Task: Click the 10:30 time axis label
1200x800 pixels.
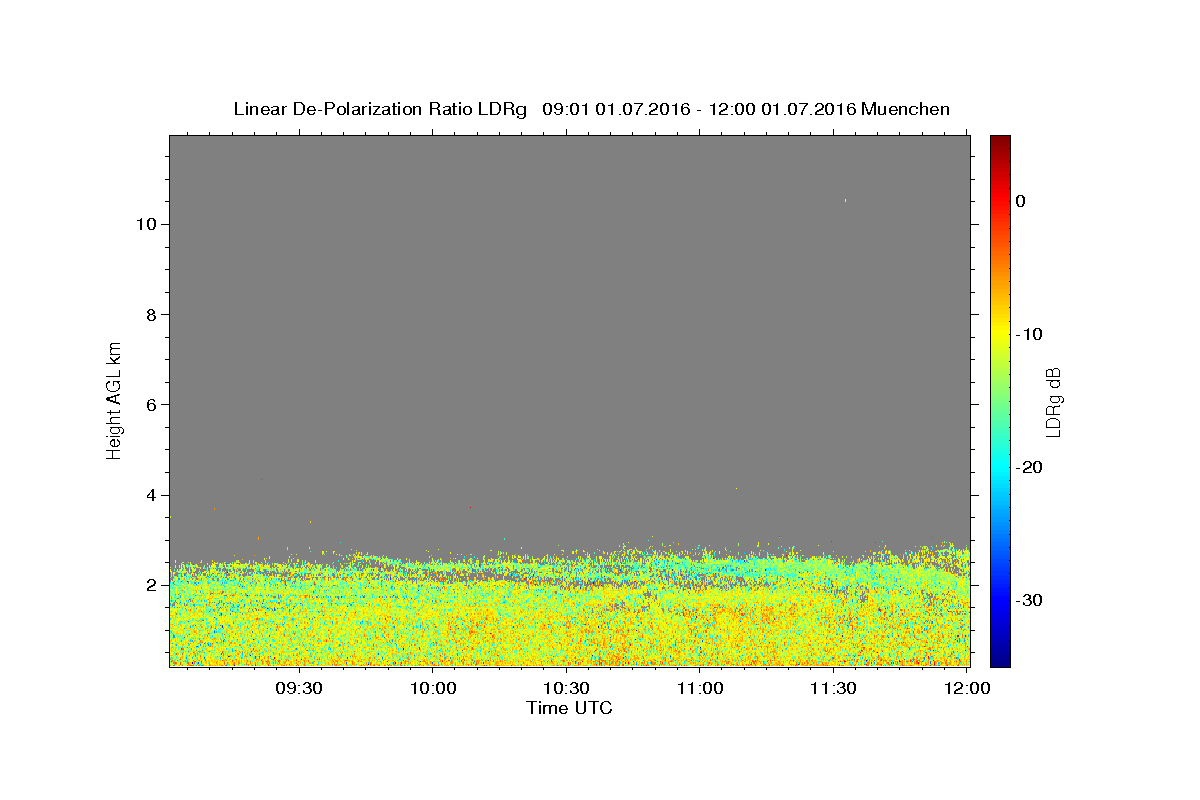Action: coord(567,689)
